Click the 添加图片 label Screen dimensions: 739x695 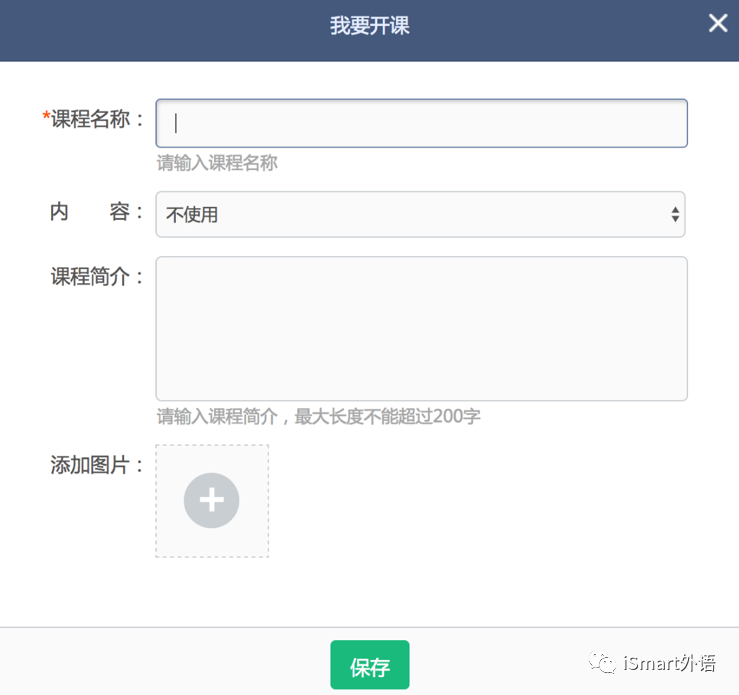tap(97, 465)
